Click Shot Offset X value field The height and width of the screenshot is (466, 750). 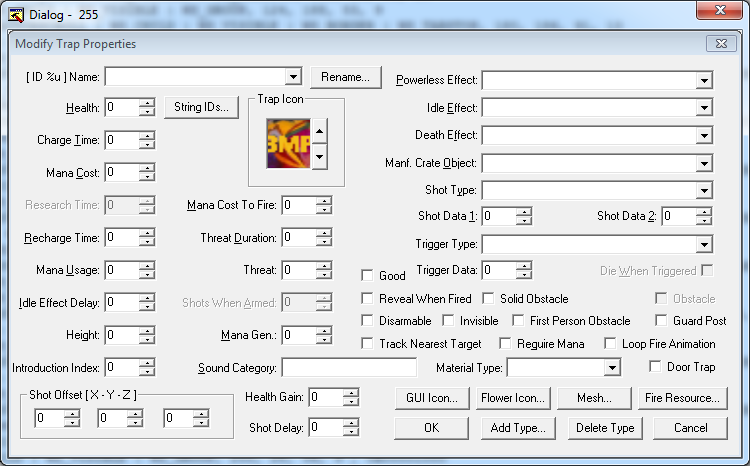click(49, 418)
